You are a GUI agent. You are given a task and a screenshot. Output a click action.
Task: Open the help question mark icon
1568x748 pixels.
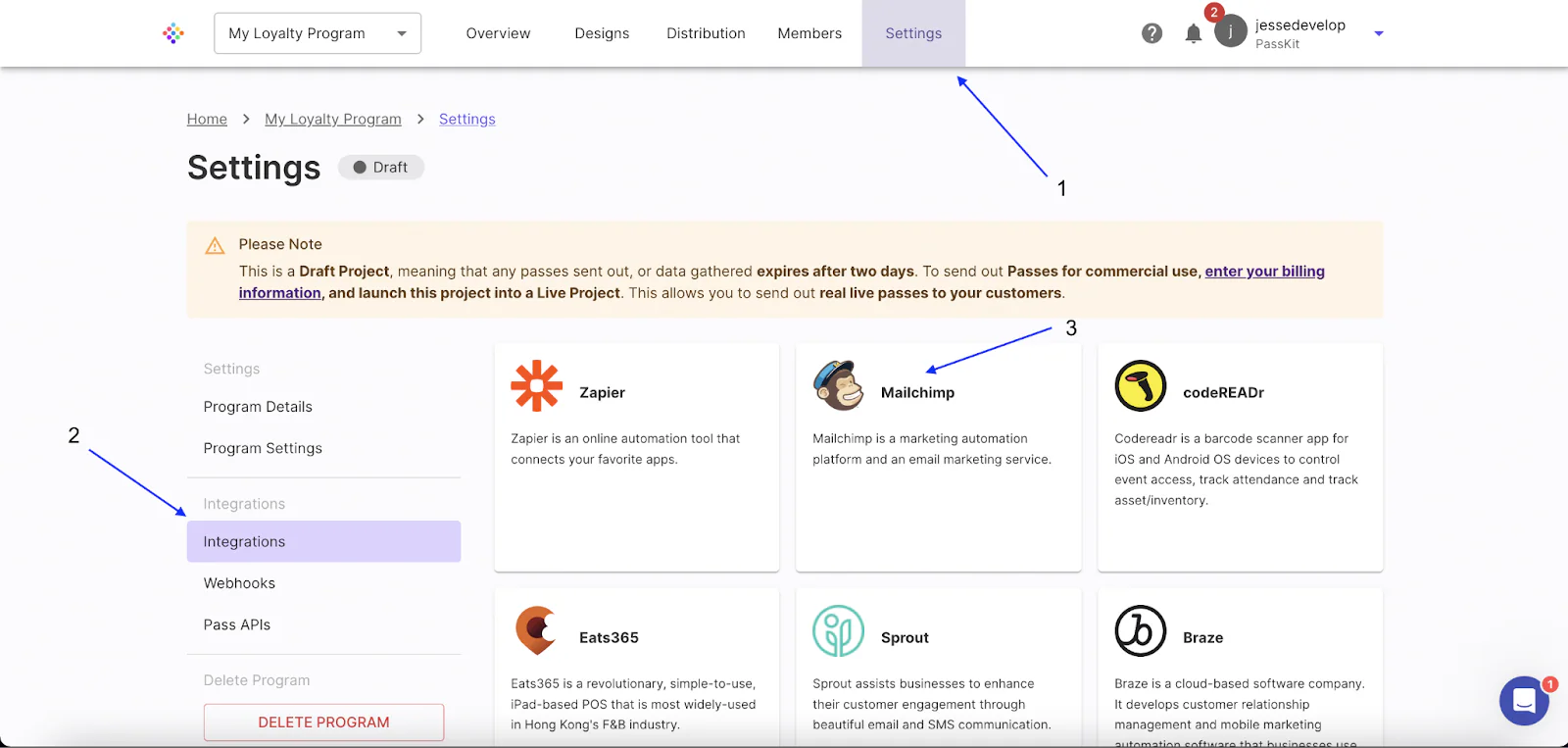(x=1152, y=33)
